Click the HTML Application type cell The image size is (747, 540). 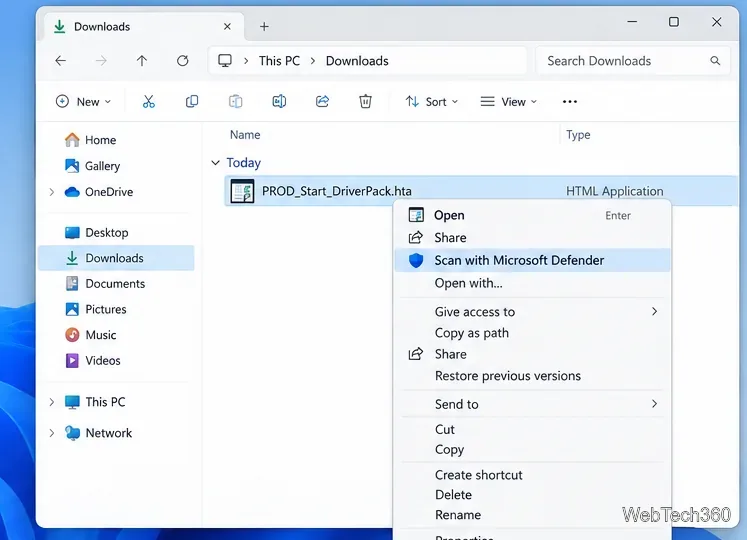coord(615,191)
